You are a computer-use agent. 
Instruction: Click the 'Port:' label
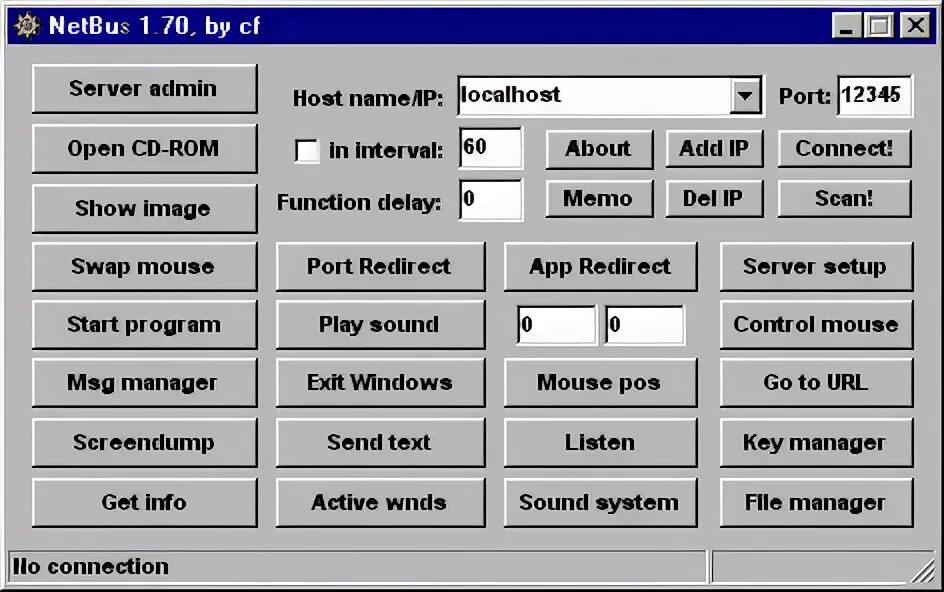pos(805,96)
